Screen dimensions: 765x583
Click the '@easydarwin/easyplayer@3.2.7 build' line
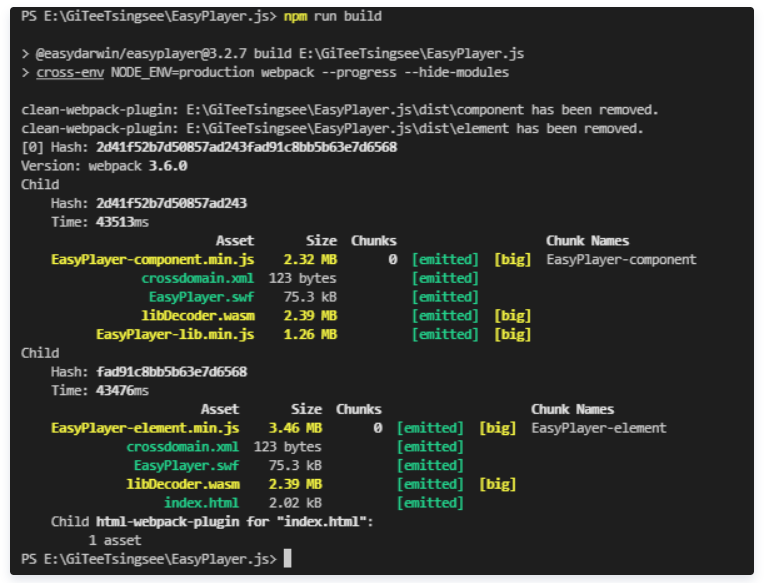click(x=273, y=54)
